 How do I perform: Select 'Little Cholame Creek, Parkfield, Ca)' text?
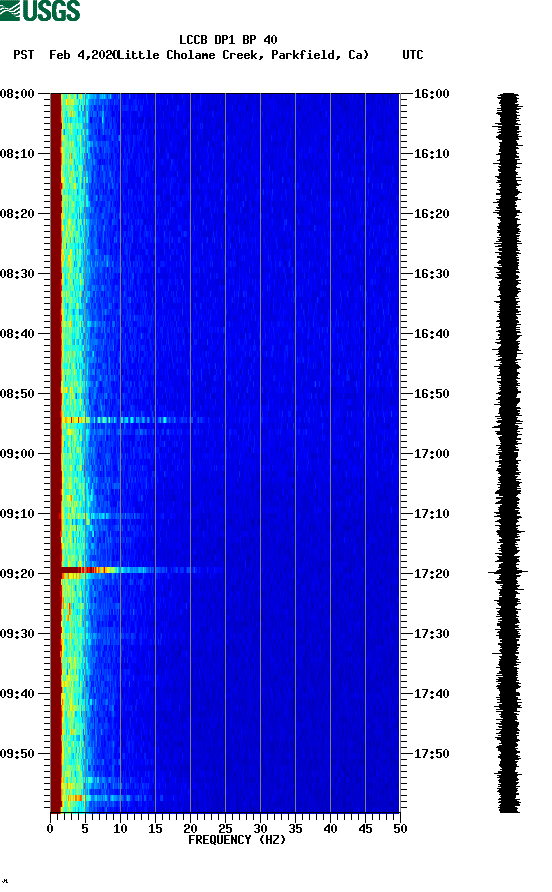pyautogui.click(x=243, y=55)
